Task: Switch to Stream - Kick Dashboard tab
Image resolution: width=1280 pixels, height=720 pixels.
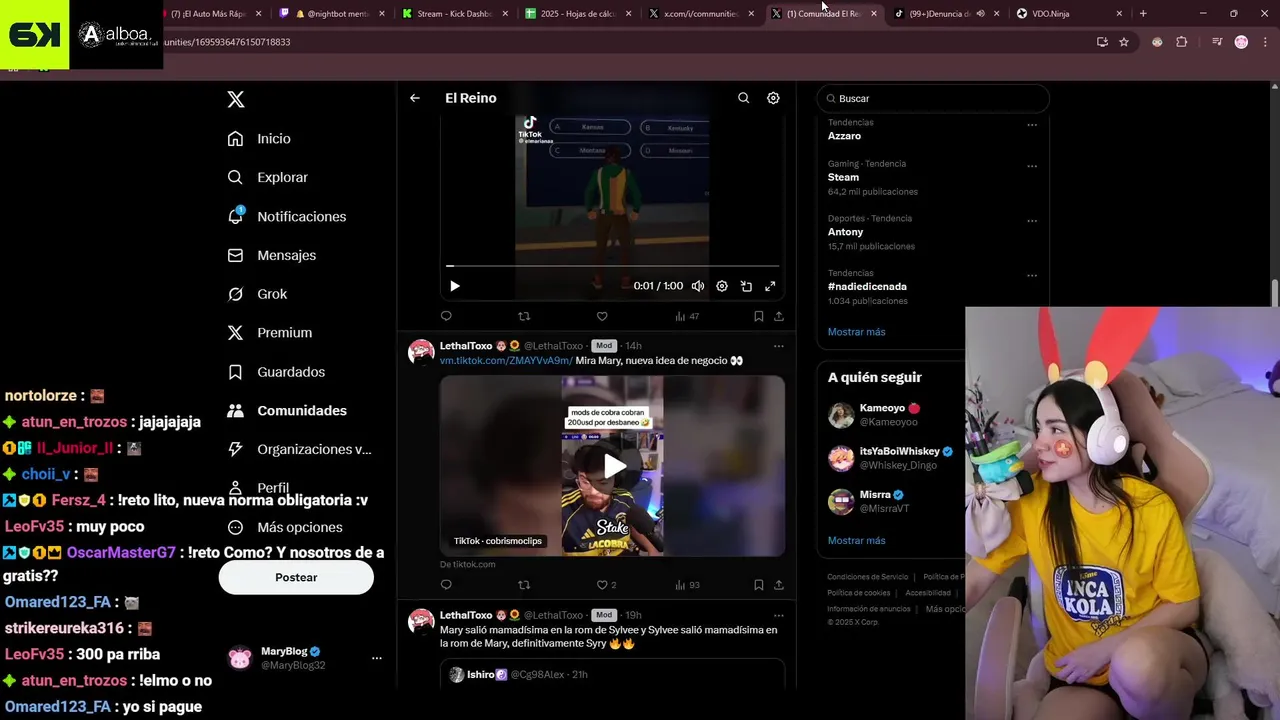Action: pos(456,14)
